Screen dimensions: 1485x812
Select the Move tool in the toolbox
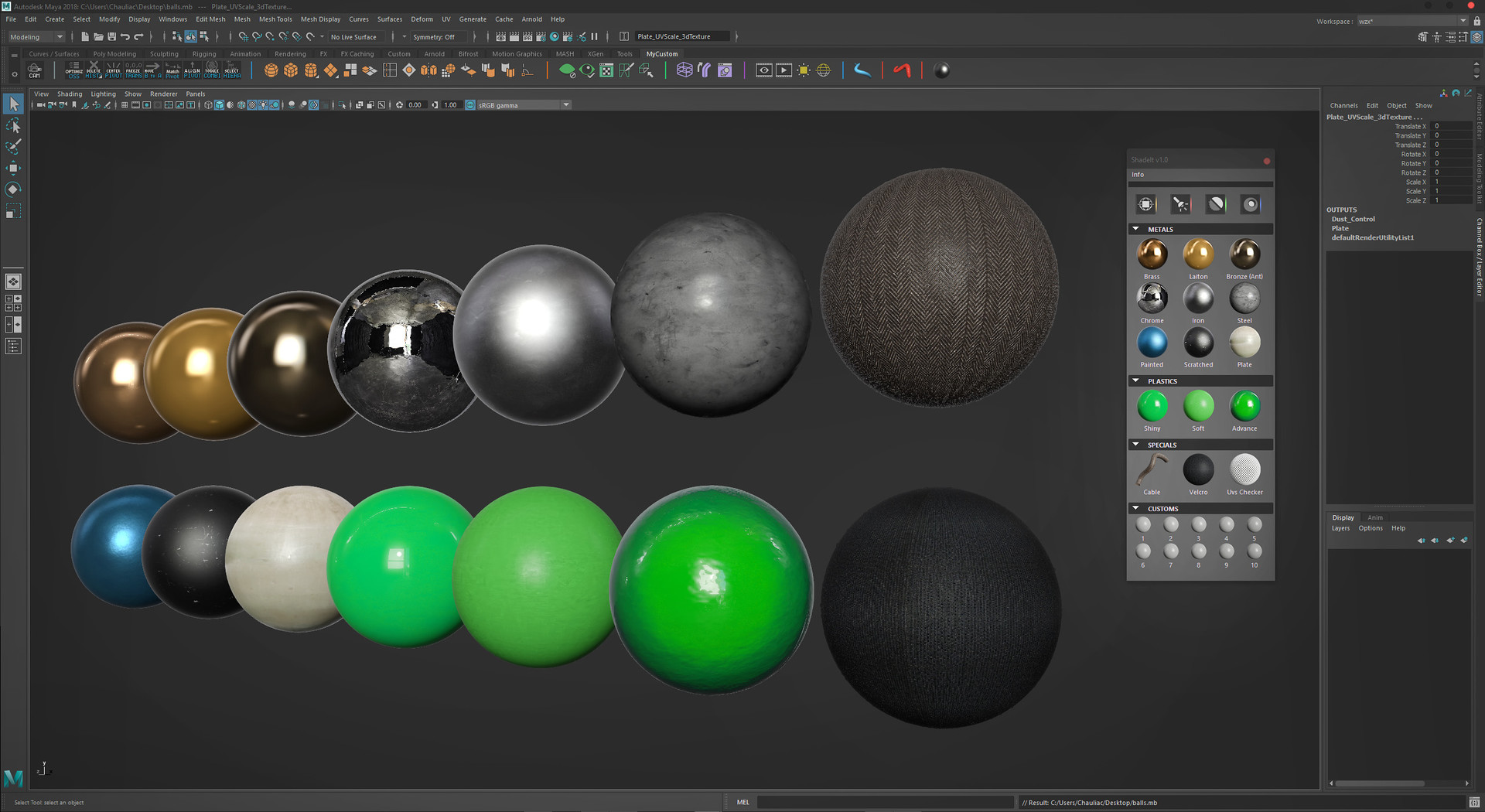click(x=12, y=168)
